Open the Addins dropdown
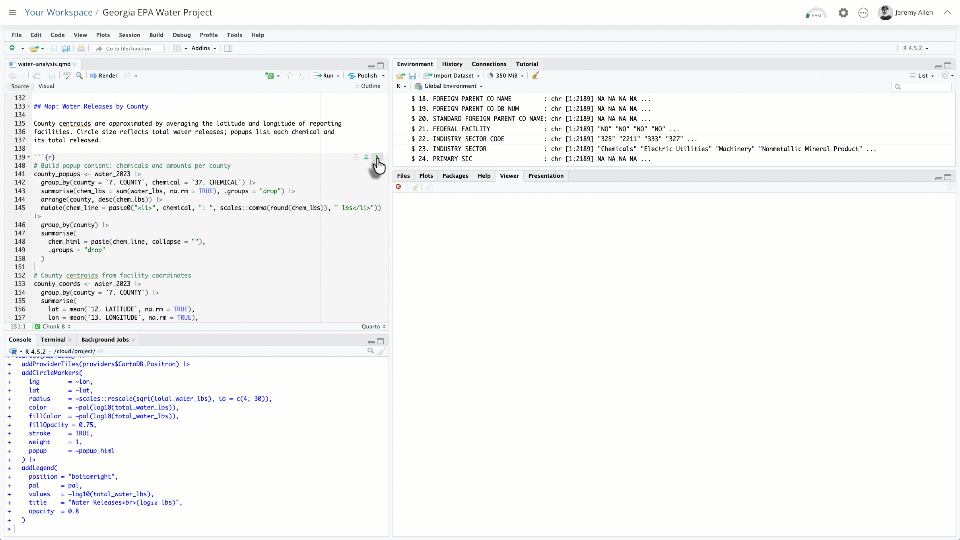Screen dimensions: 960x540 tap(203, 48)
